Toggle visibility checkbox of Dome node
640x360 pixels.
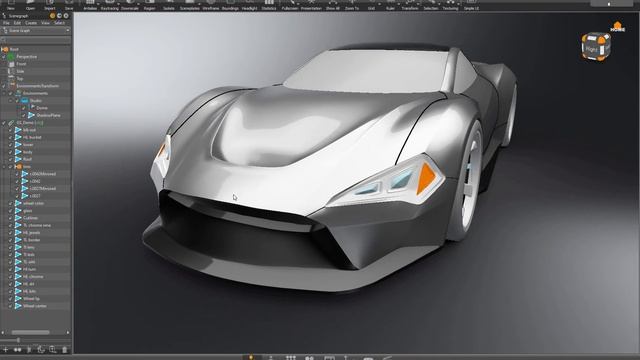click(24, 108)
